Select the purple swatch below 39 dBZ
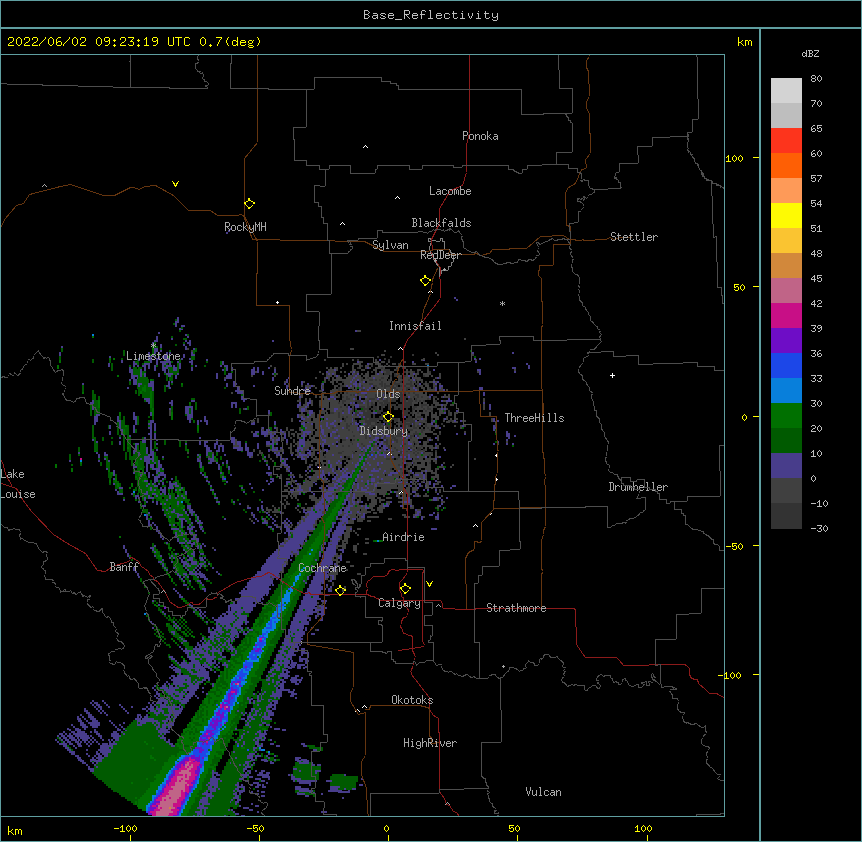The width and height of the screenshot is (862, 842). coord(786,340)
